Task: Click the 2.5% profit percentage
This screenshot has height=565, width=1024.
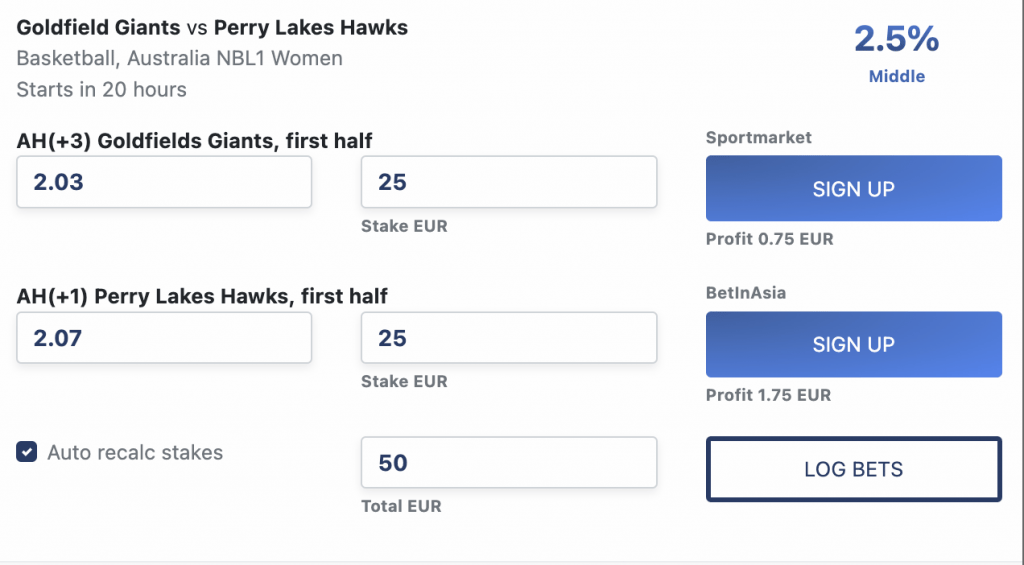Action: [x=896, y=40]
